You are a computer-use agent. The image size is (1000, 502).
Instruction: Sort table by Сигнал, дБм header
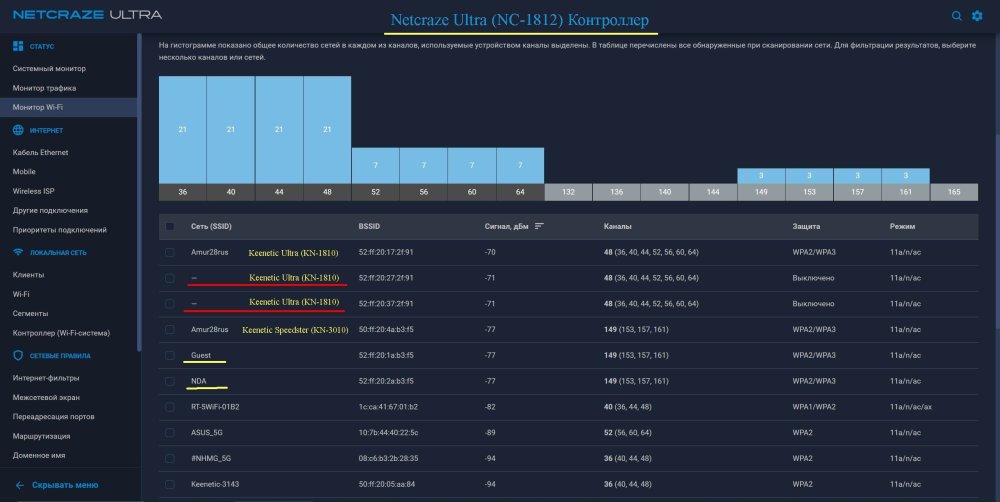pos(506,226)
